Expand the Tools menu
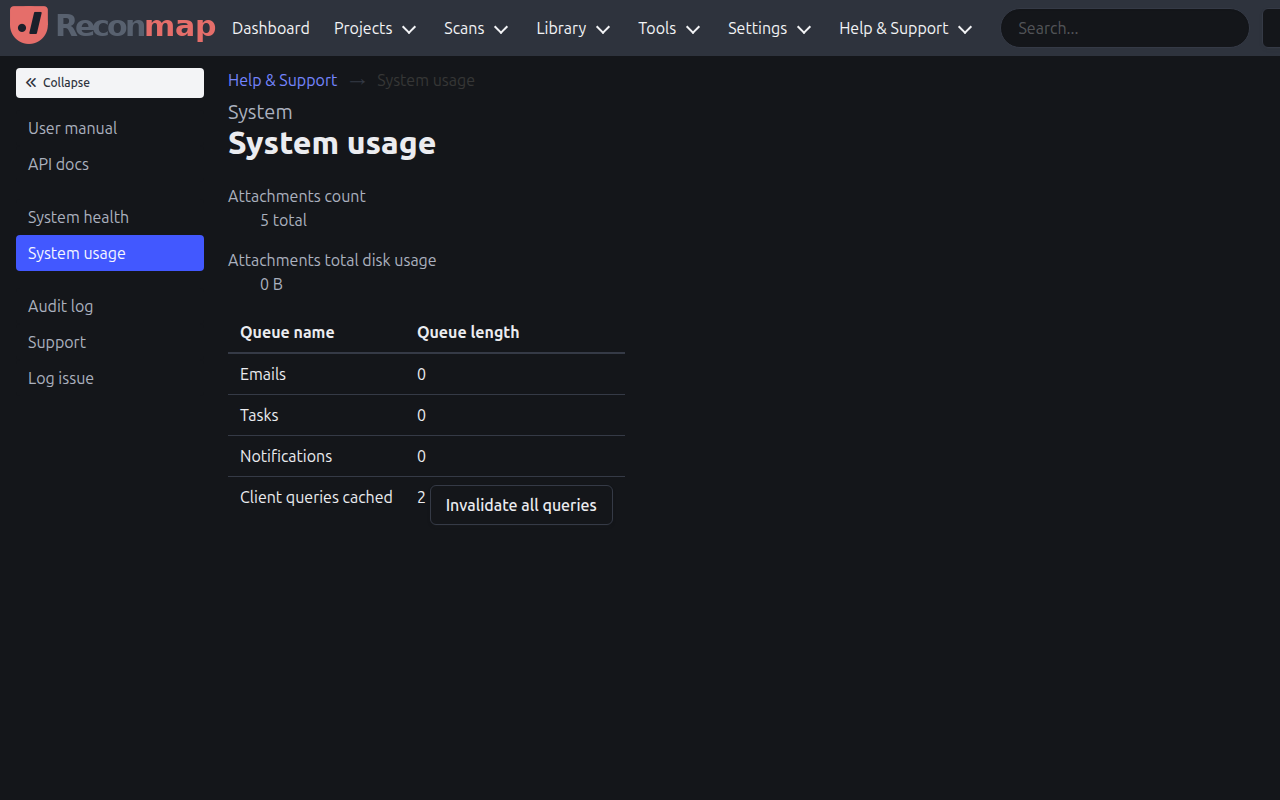Screen dimensions: 1280x800 (x=668, y=28)
